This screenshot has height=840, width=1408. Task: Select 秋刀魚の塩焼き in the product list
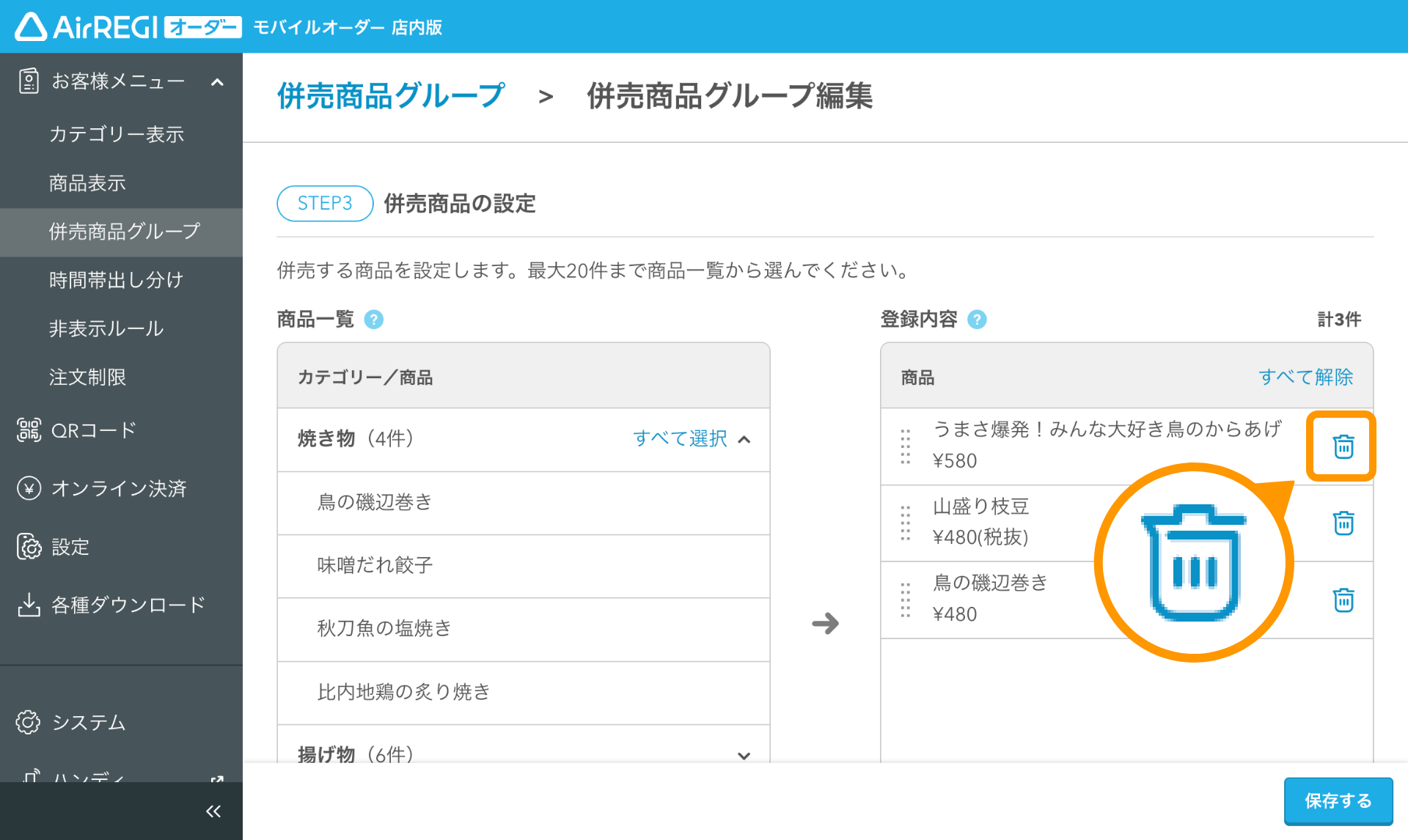524,629
